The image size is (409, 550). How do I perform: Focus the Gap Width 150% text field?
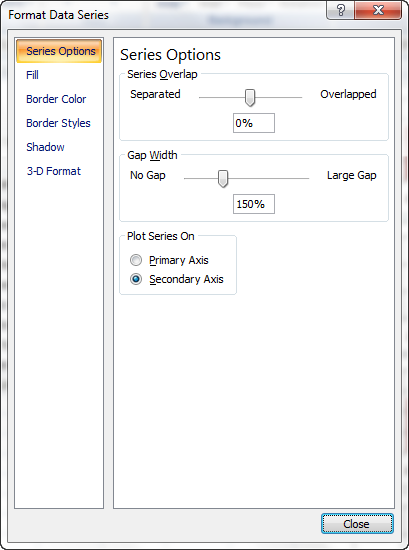[x=254, y=204]
